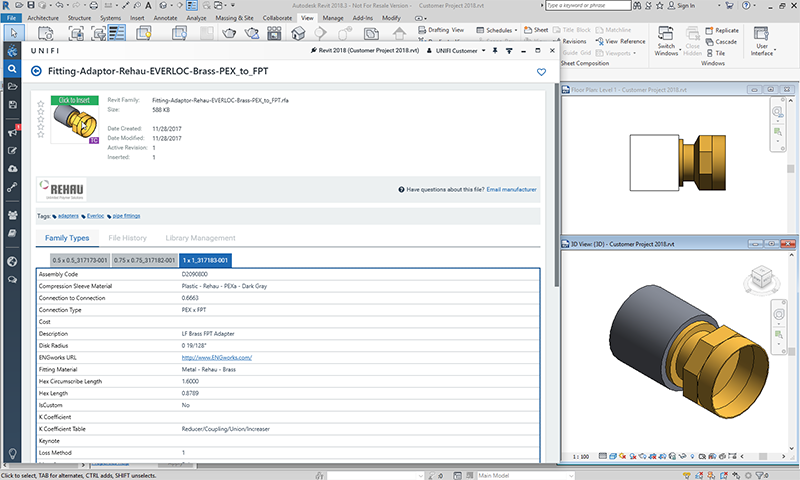Open the users group icon in UNIFI sidebar
The image size is (800, 480).
coord(12,215)
